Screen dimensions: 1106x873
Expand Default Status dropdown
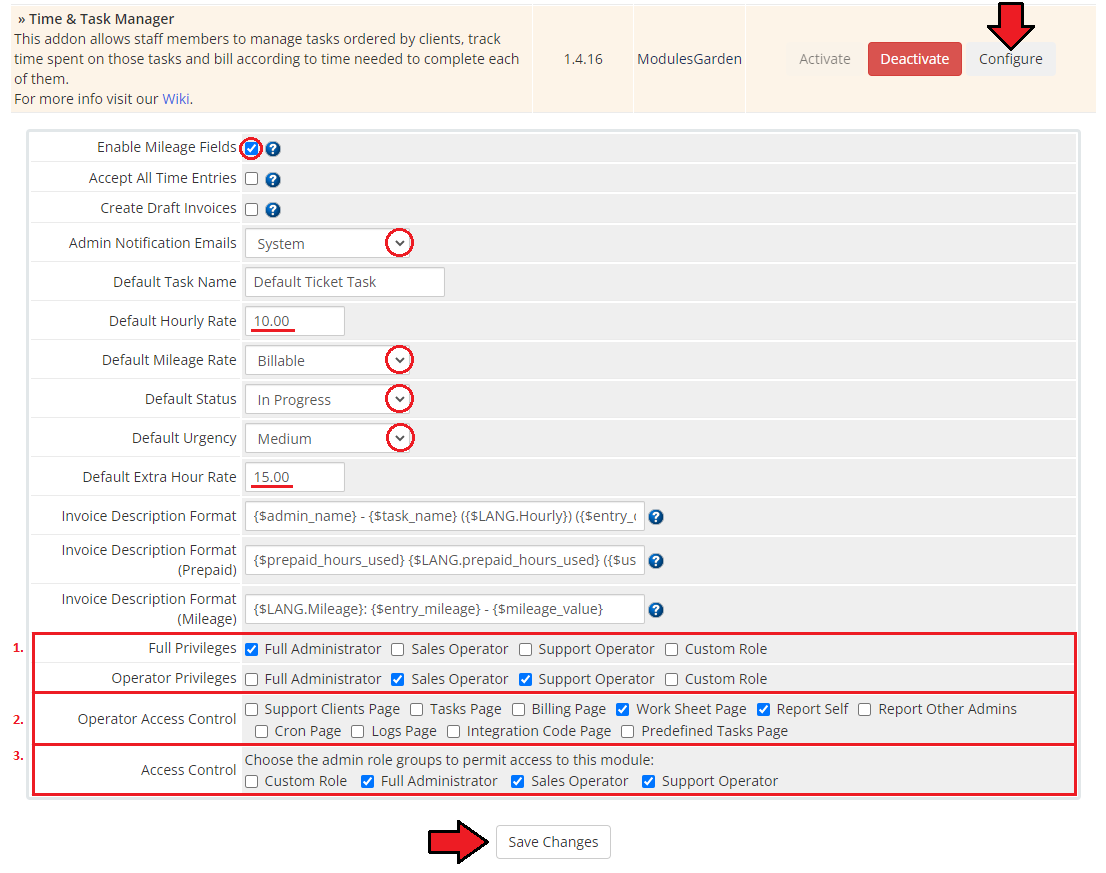[x=329, y=399]
